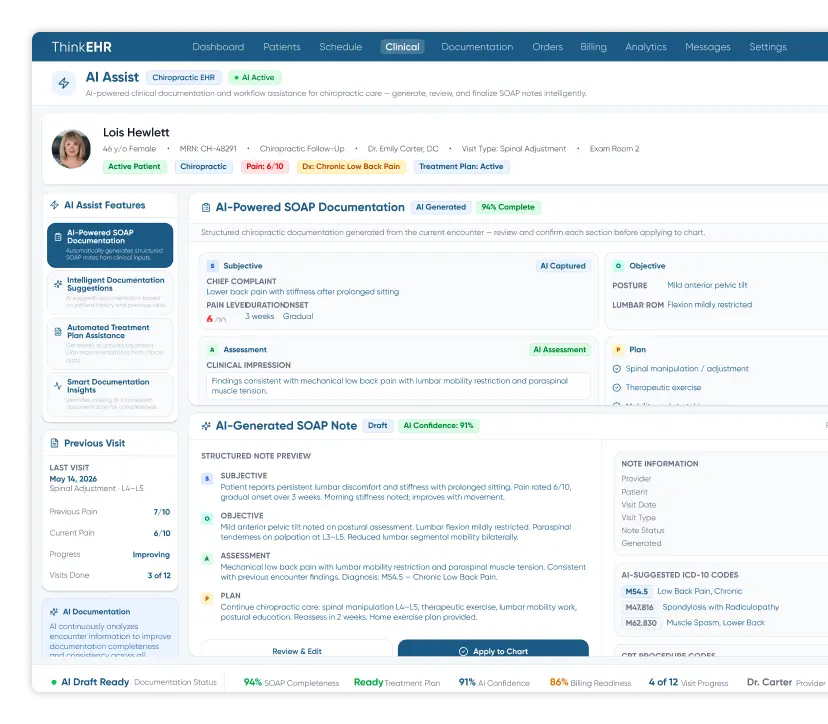Click the Active Patient tag
The image size is (828, 724).
click(x=134, y=166)
